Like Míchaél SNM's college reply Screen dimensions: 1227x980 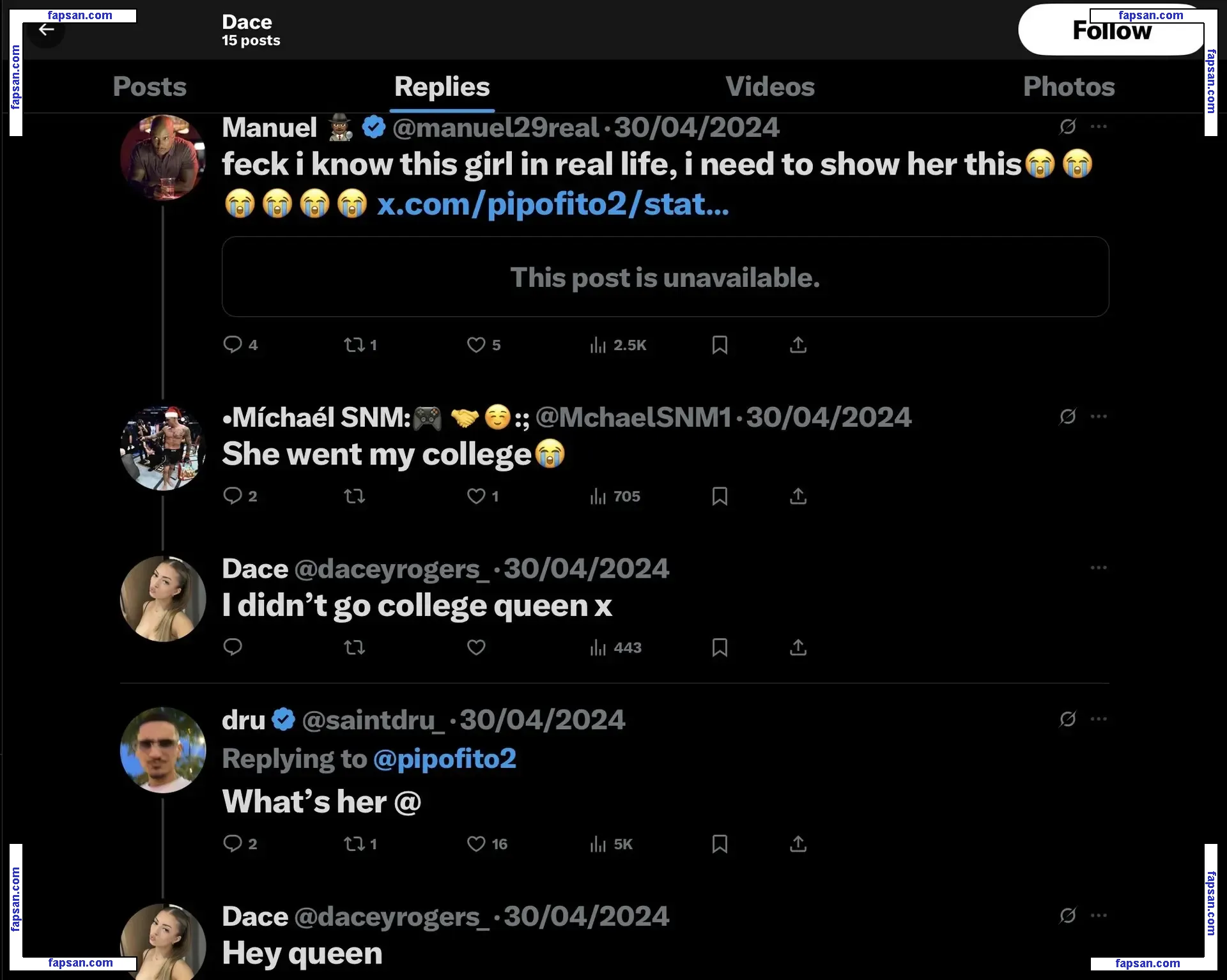click(x=476, y=496)
